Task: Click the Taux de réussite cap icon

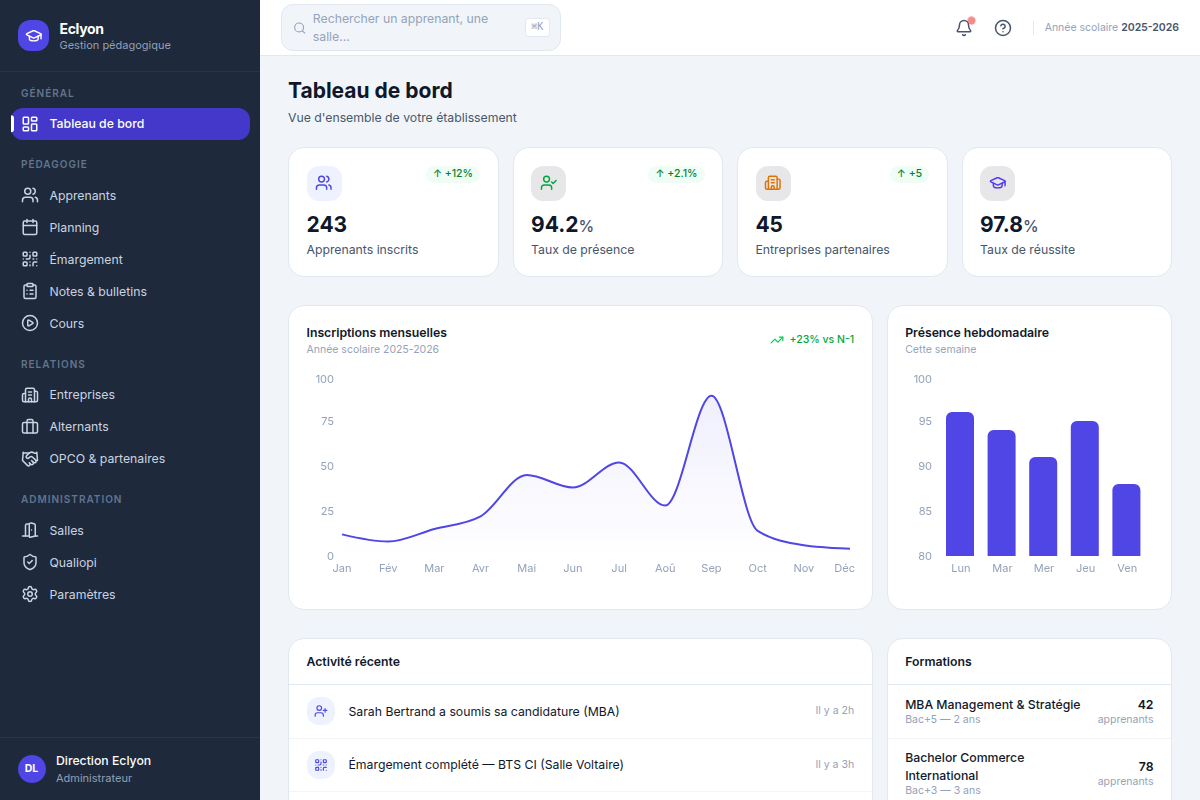Action: (997, 183)
